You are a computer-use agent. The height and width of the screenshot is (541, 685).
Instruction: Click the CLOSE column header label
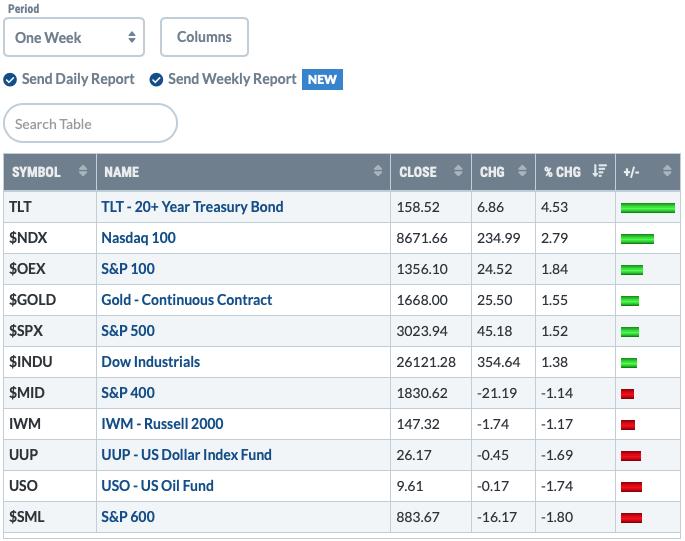tap(418, 172)
